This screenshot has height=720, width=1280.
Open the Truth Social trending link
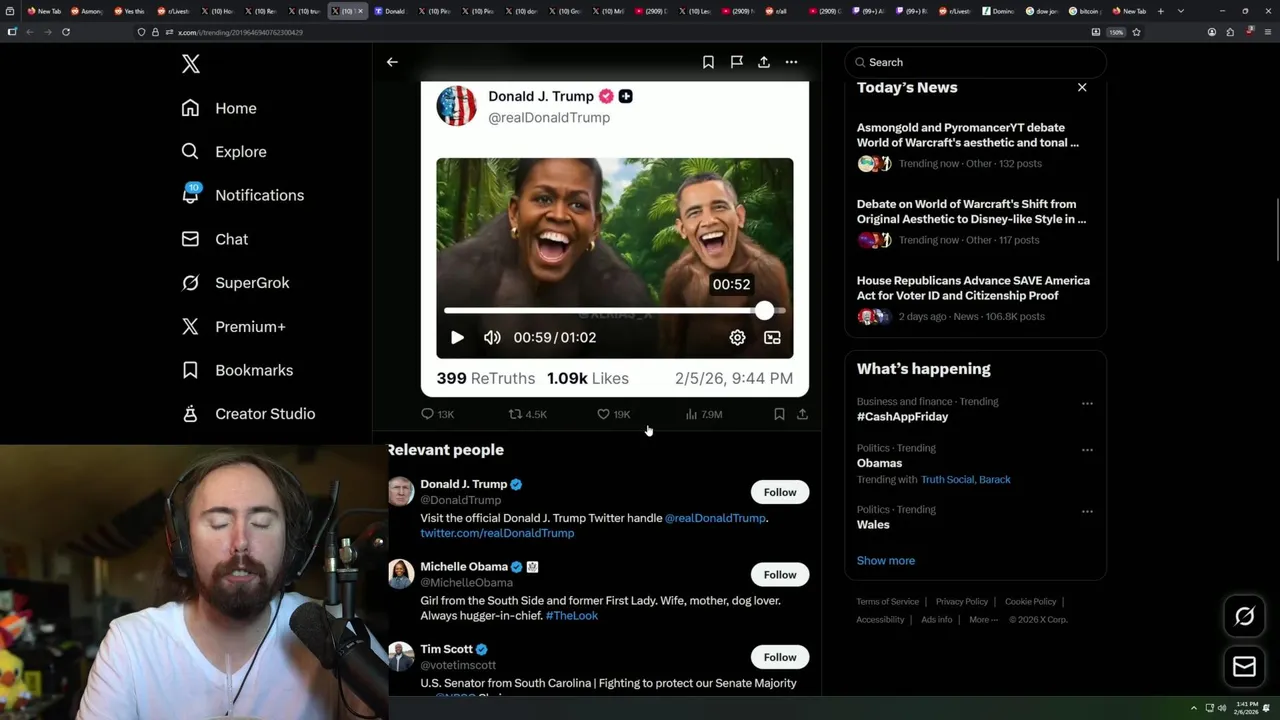point(947,480)
